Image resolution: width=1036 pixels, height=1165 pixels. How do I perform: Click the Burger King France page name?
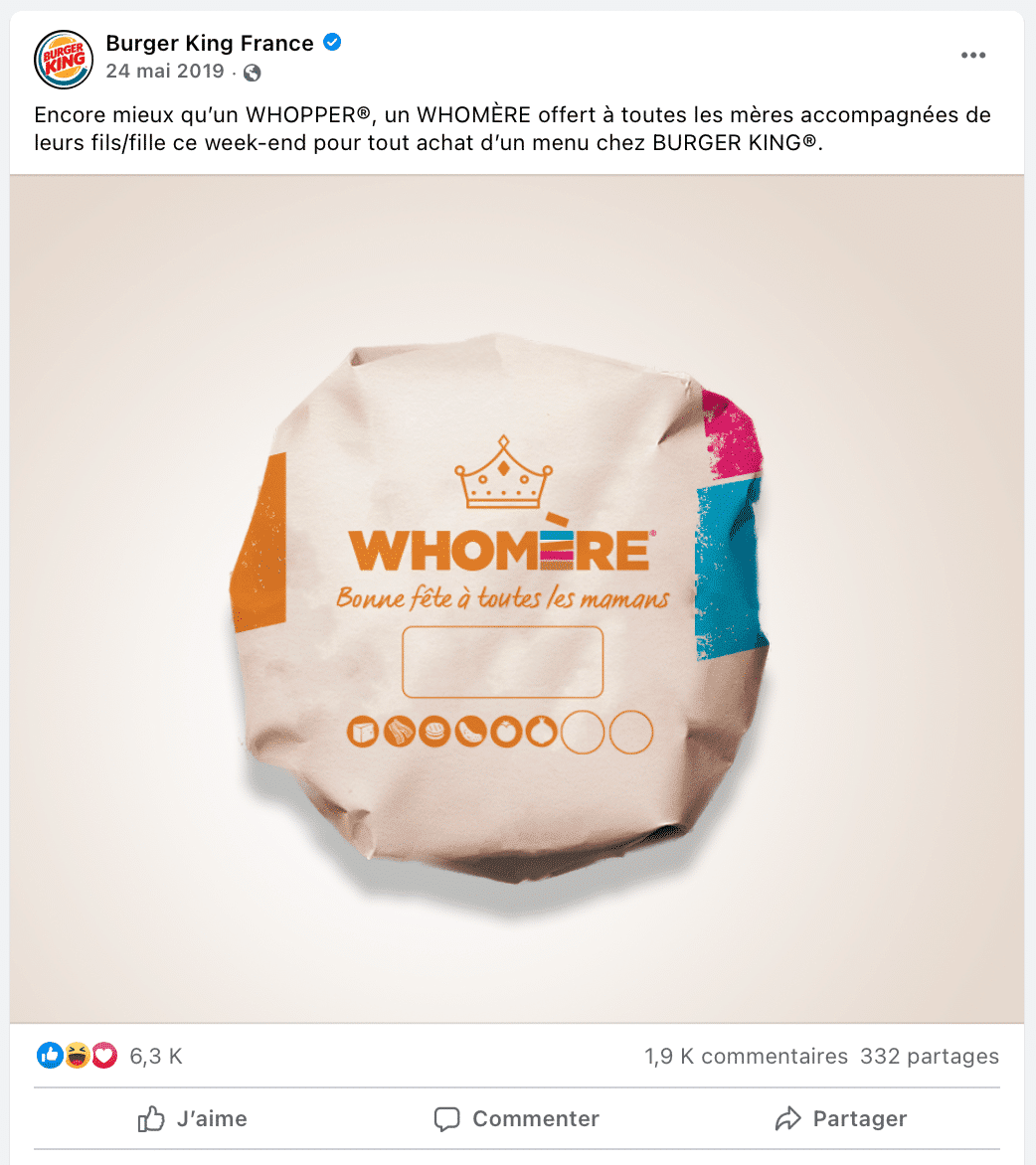pos(210,43)
